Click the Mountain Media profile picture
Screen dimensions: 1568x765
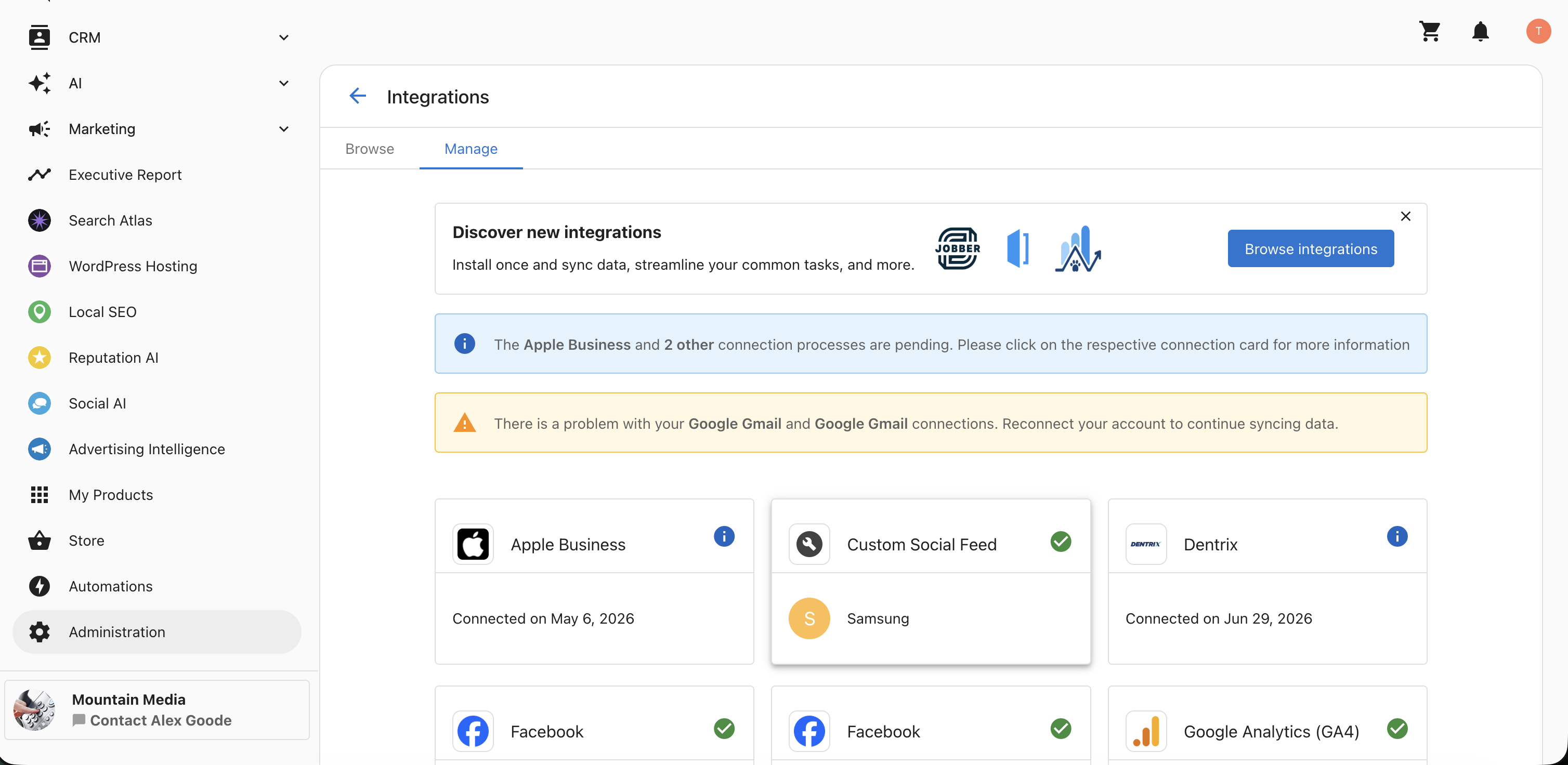pos(34,709)
